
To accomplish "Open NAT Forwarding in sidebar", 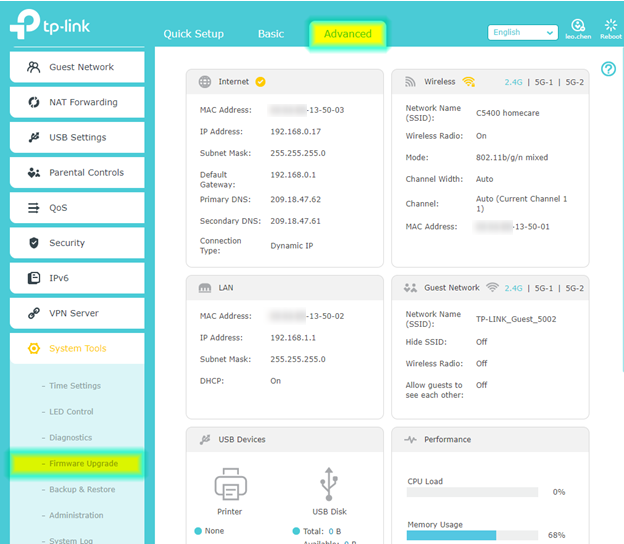I will click(x=77, y=102).
